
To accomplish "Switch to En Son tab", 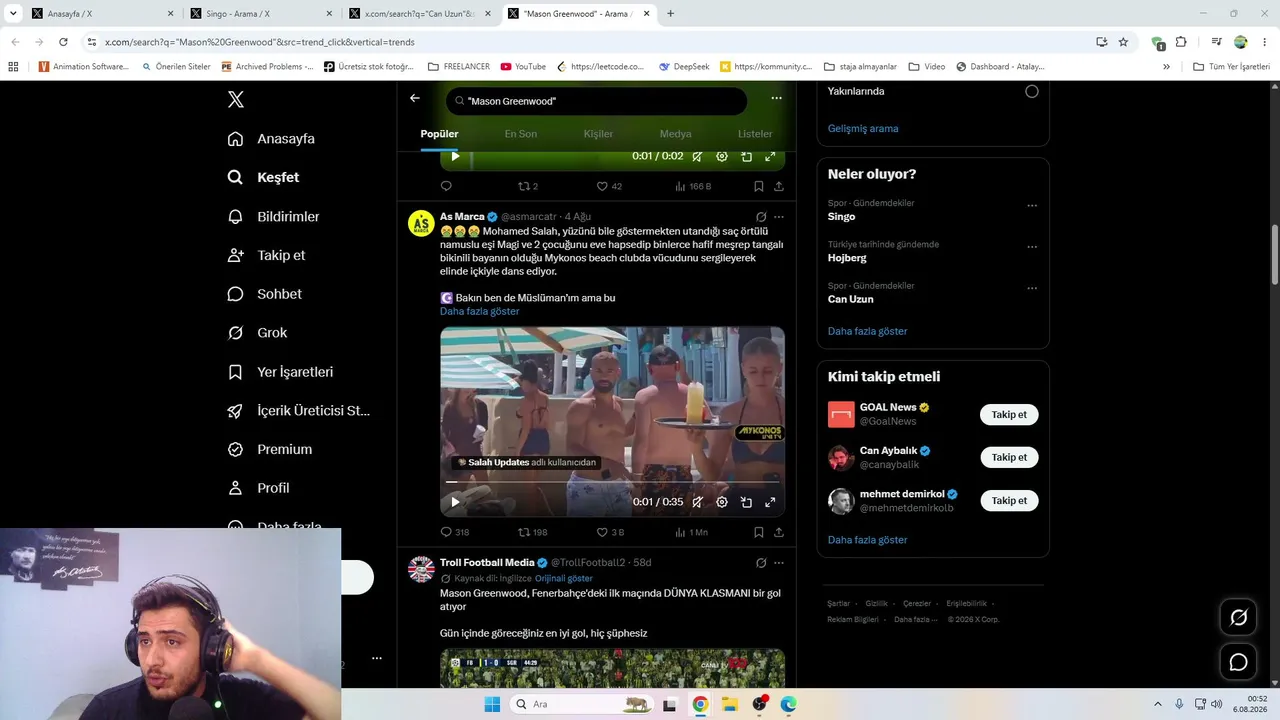I will click(520, 134).
